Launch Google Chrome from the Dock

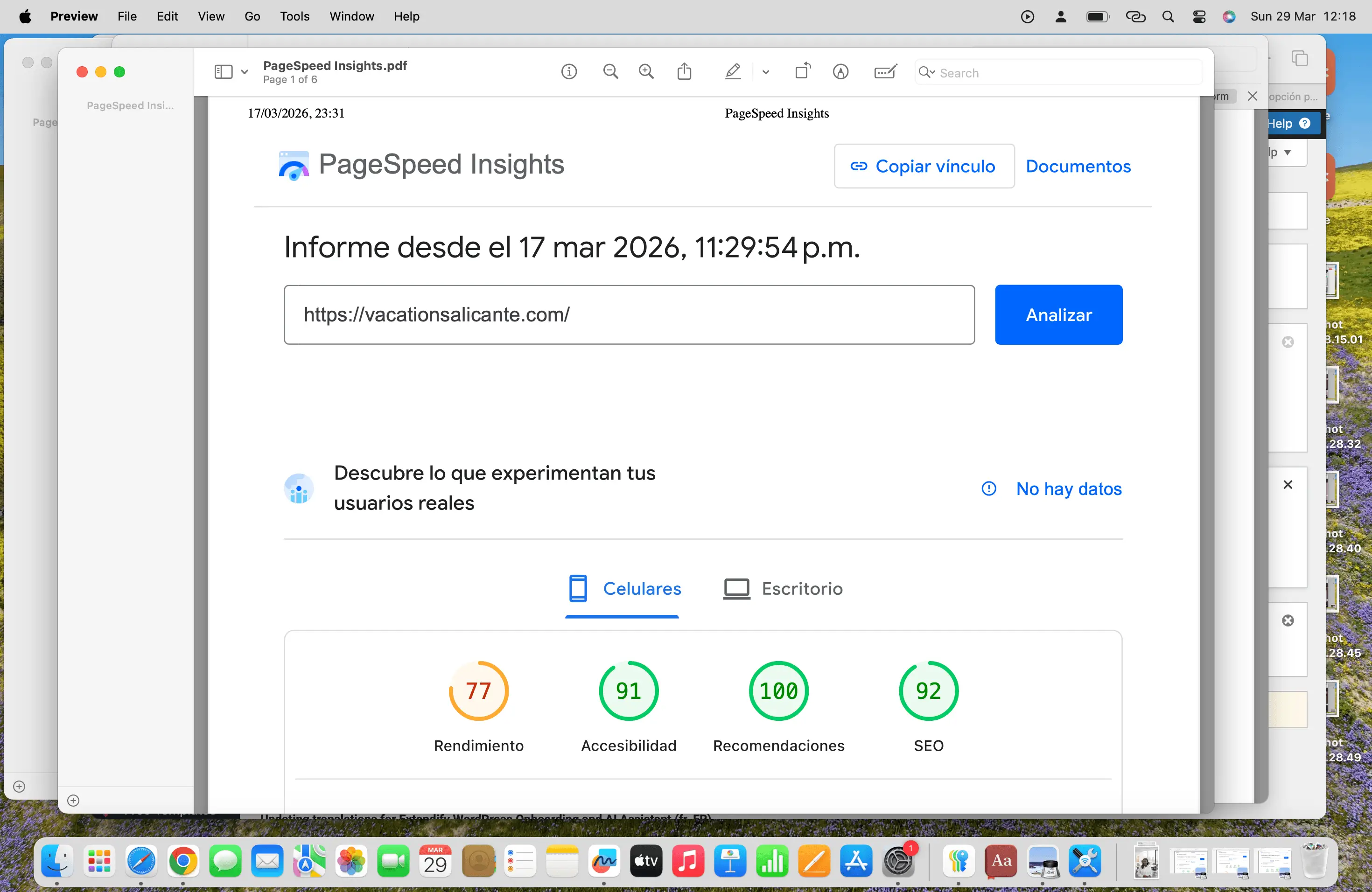coord(183,861)
